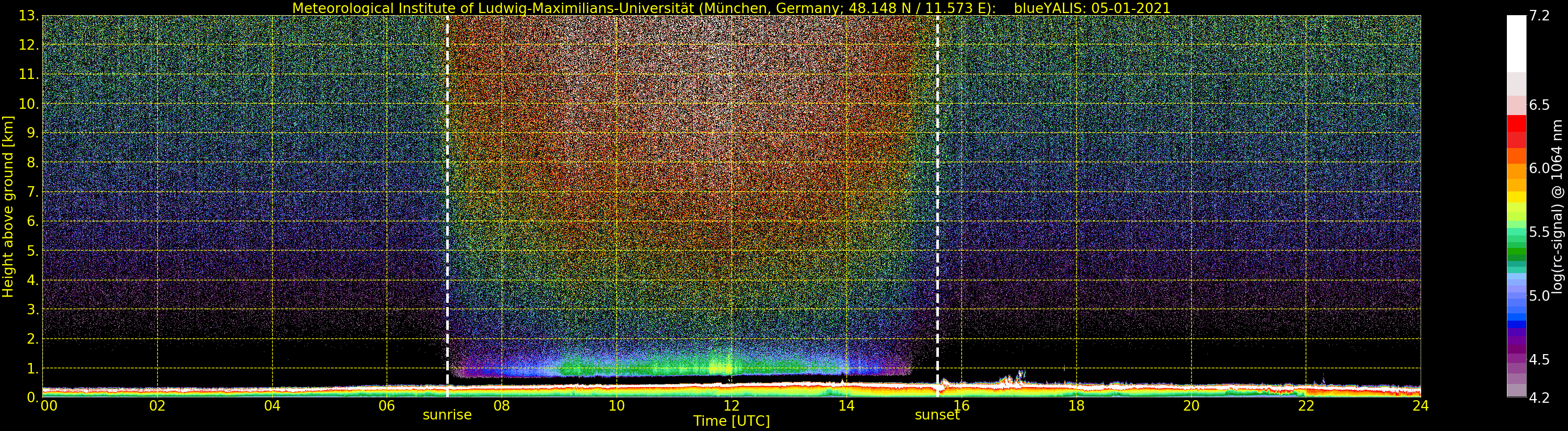Click the sunset label below the time axis
The height and width of the screenshot is (431, 1568).
(937, 415)
